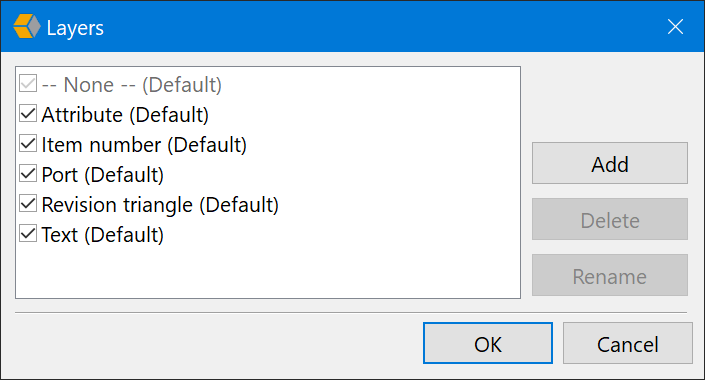705x380 pixels.
Task: Click the Add button
Action: click(x=610, y=163)
